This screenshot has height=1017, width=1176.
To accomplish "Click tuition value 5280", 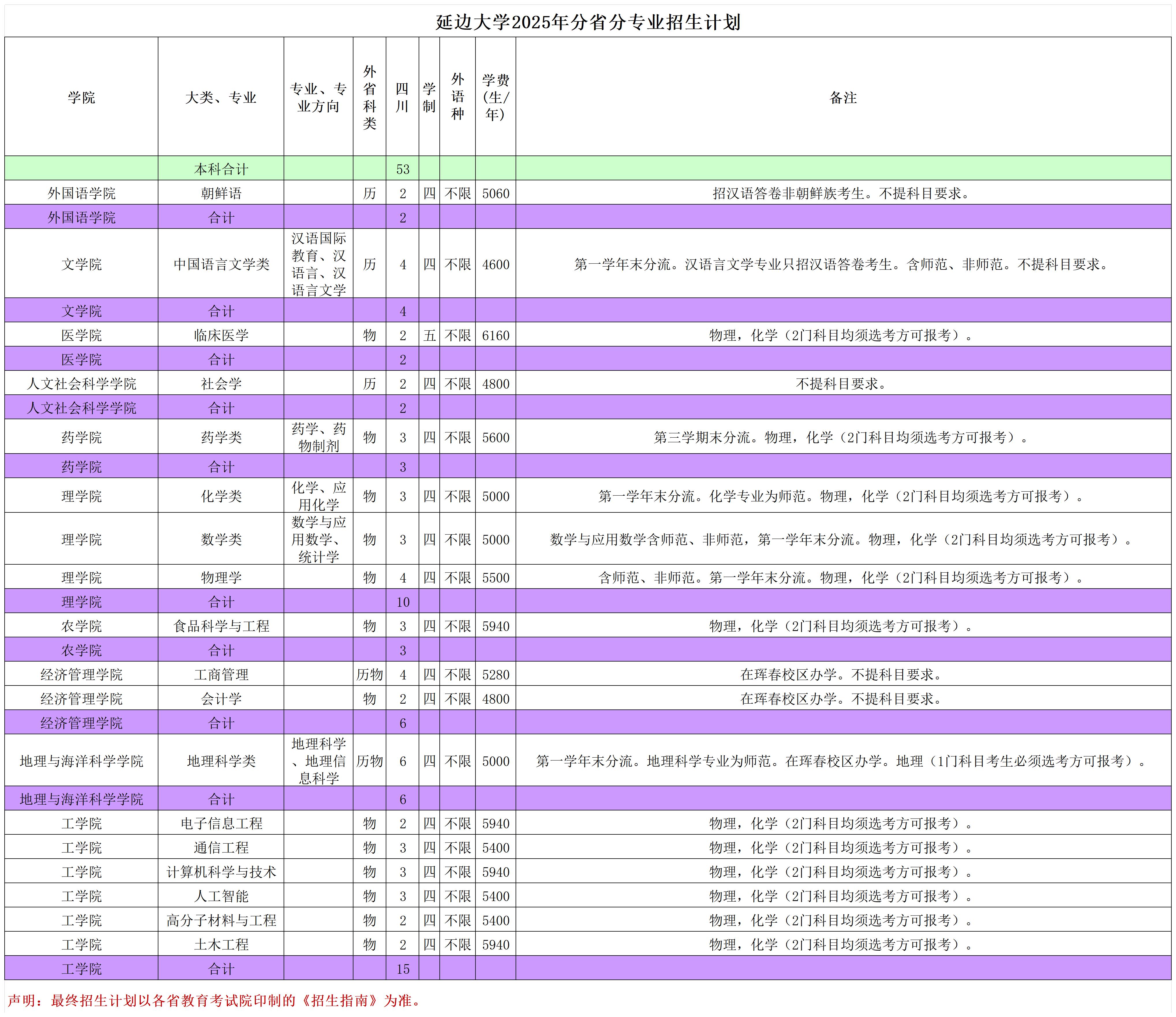I will 495,675.
